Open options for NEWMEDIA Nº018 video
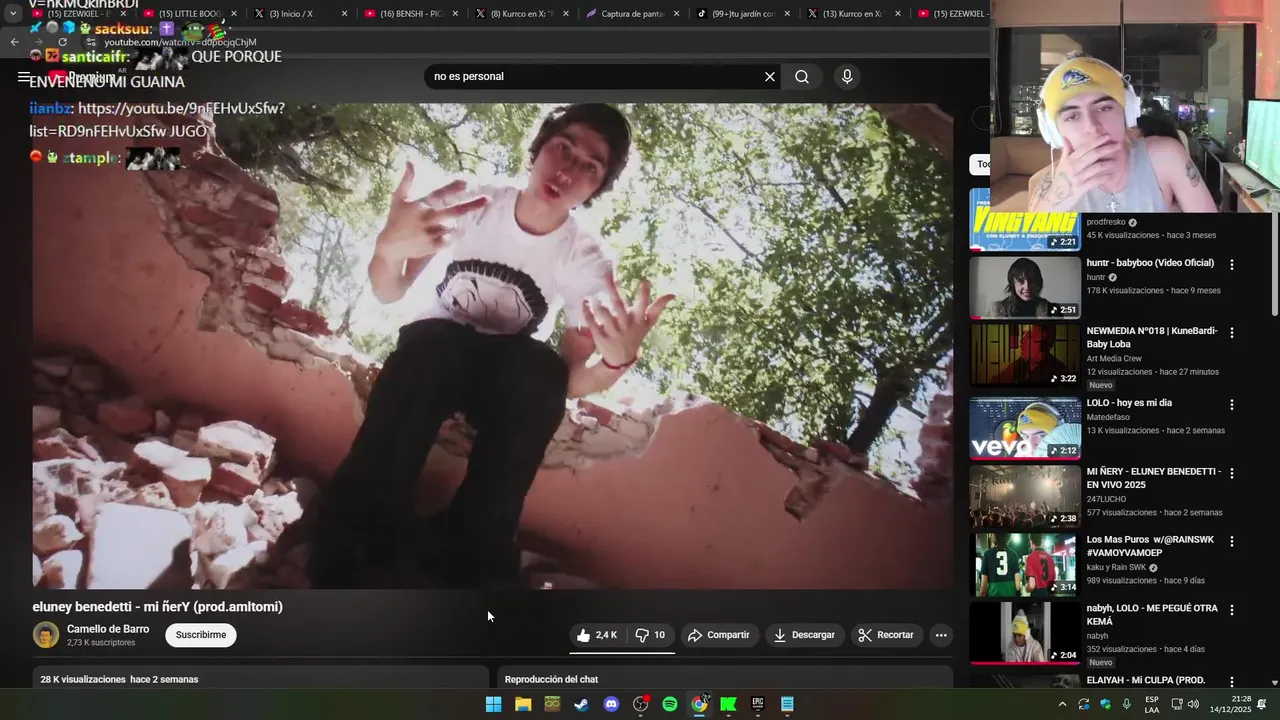 tap(1232, 333)
